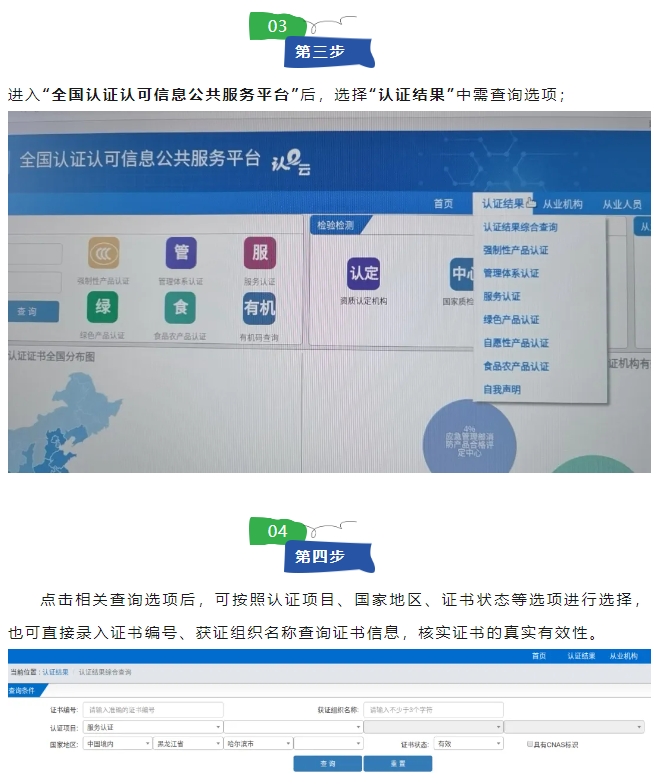This screenshot has width=661, height=784.
Task: Open the 资质认定机构 icon
Action: point(363,273)
